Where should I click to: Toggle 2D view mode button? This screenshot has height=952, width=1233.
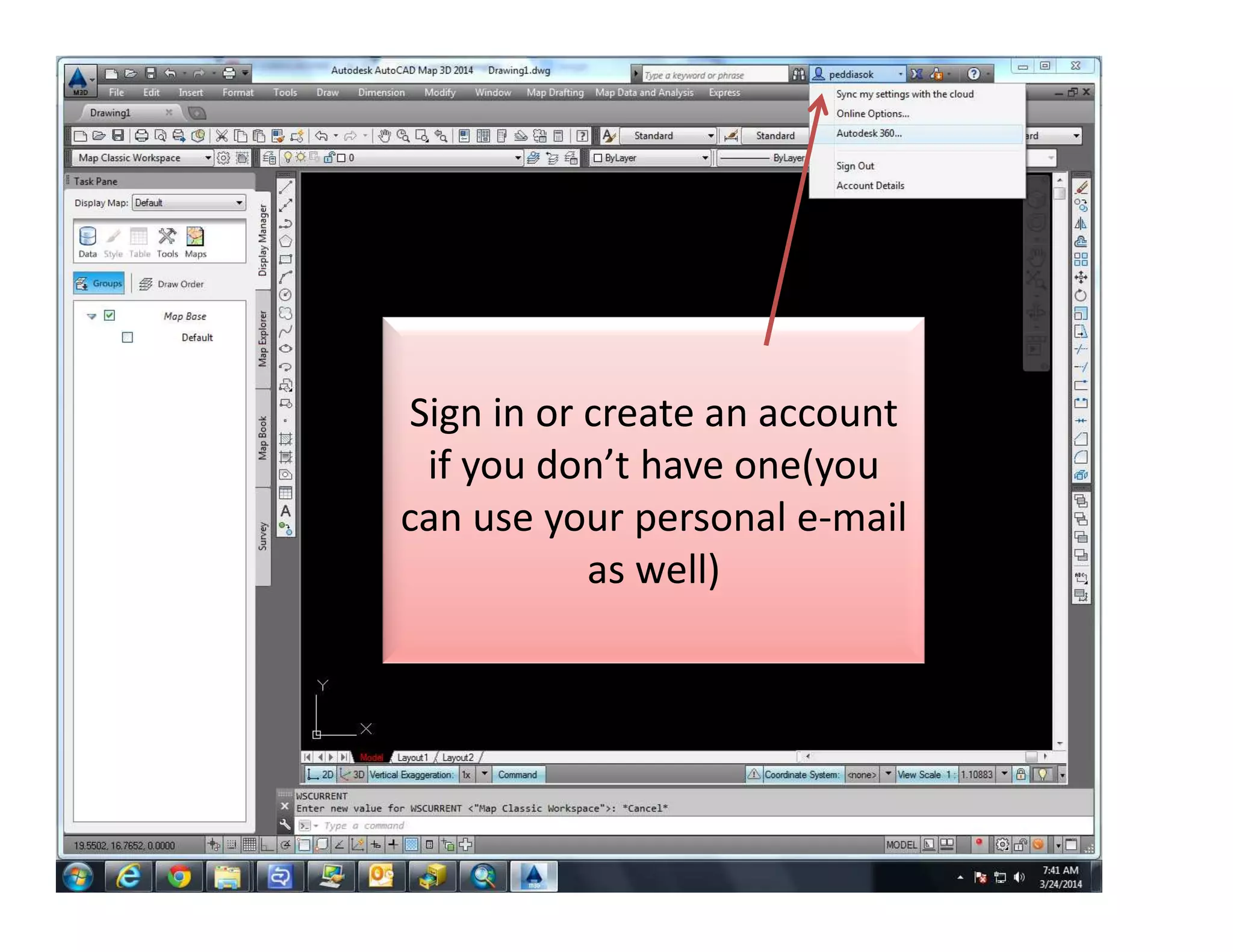(321, 774)
